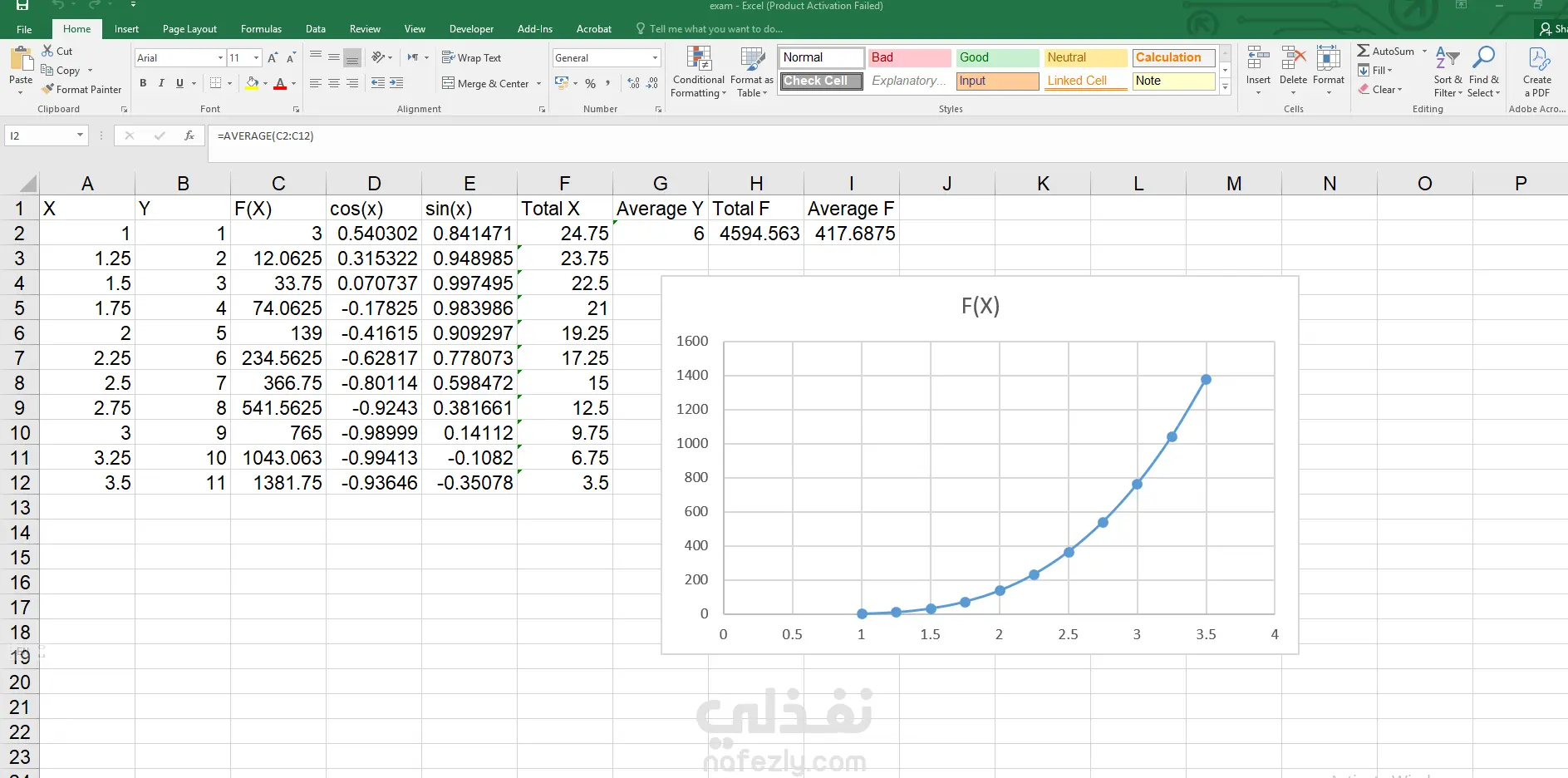Click the Insert Function fx icon

click(189, 135)
